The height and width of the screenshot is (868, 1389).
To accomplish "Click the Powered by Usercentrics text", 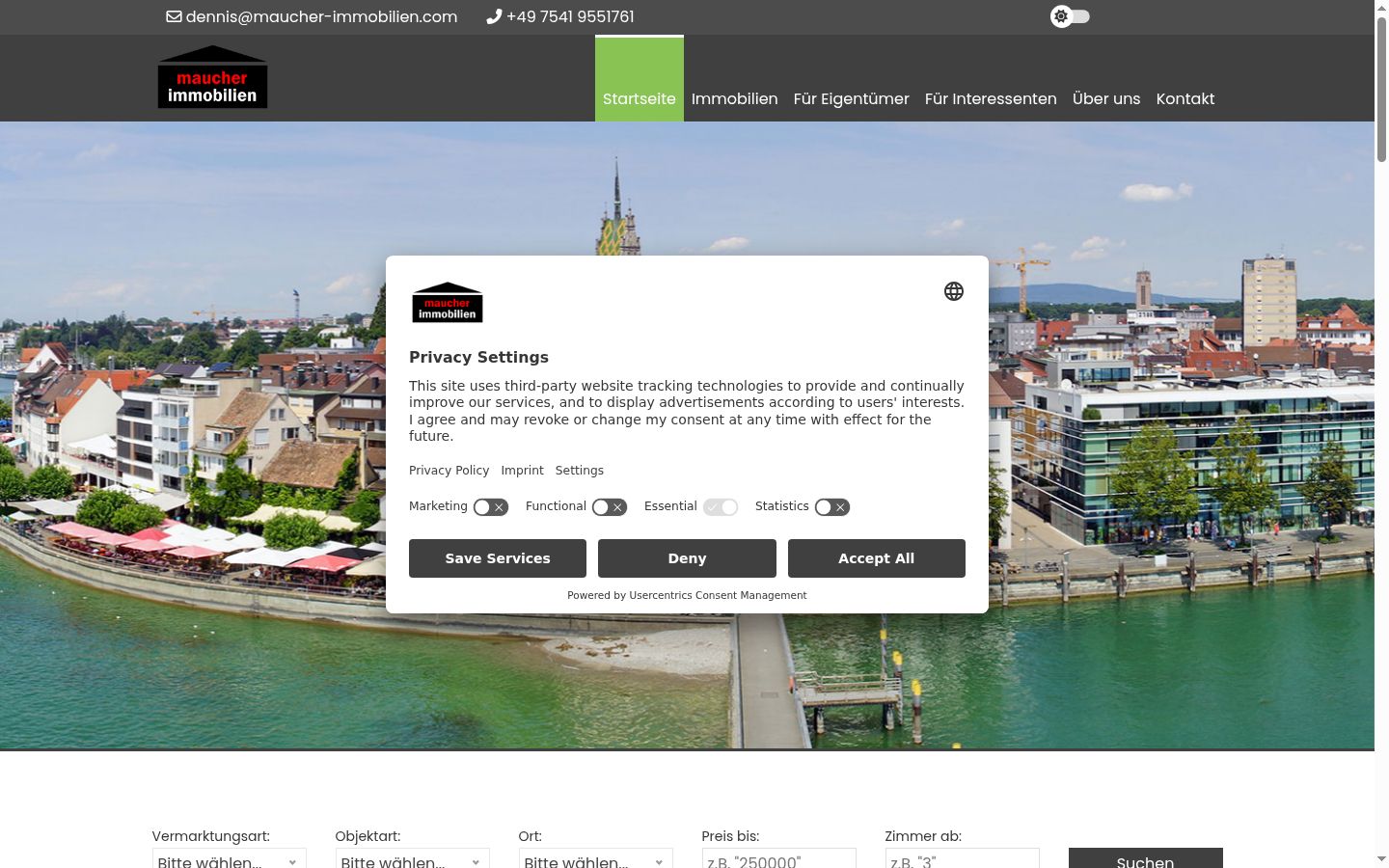I will (687, 595).
